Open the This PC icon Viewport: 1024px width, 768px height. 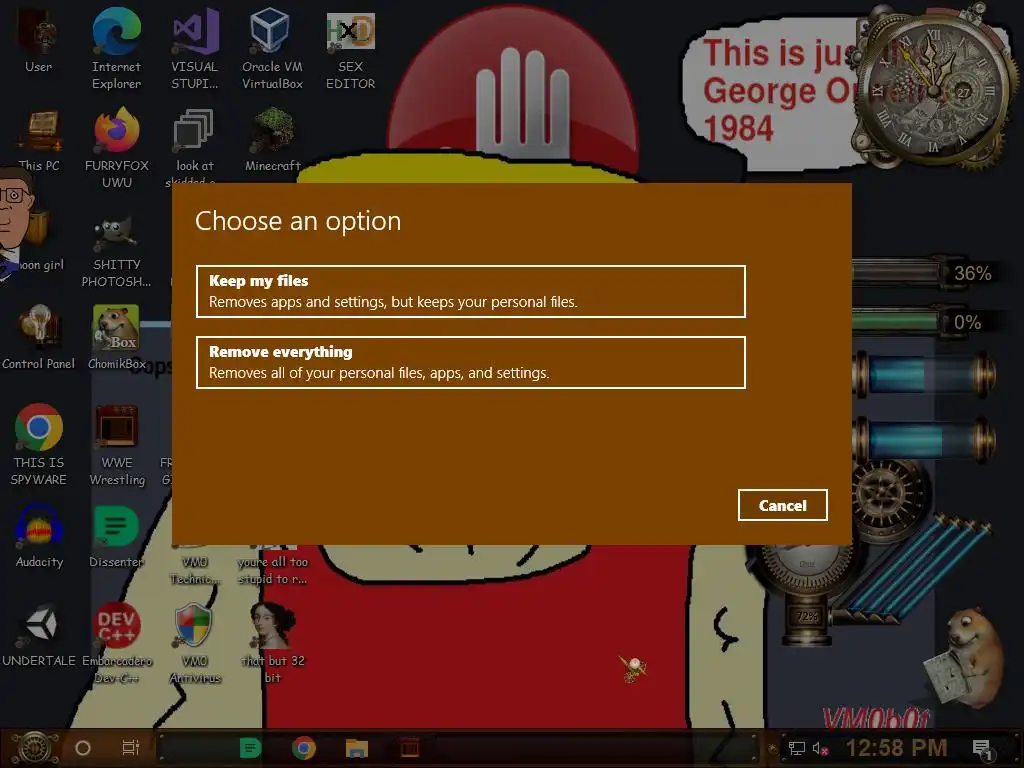(x=39, y=140)
